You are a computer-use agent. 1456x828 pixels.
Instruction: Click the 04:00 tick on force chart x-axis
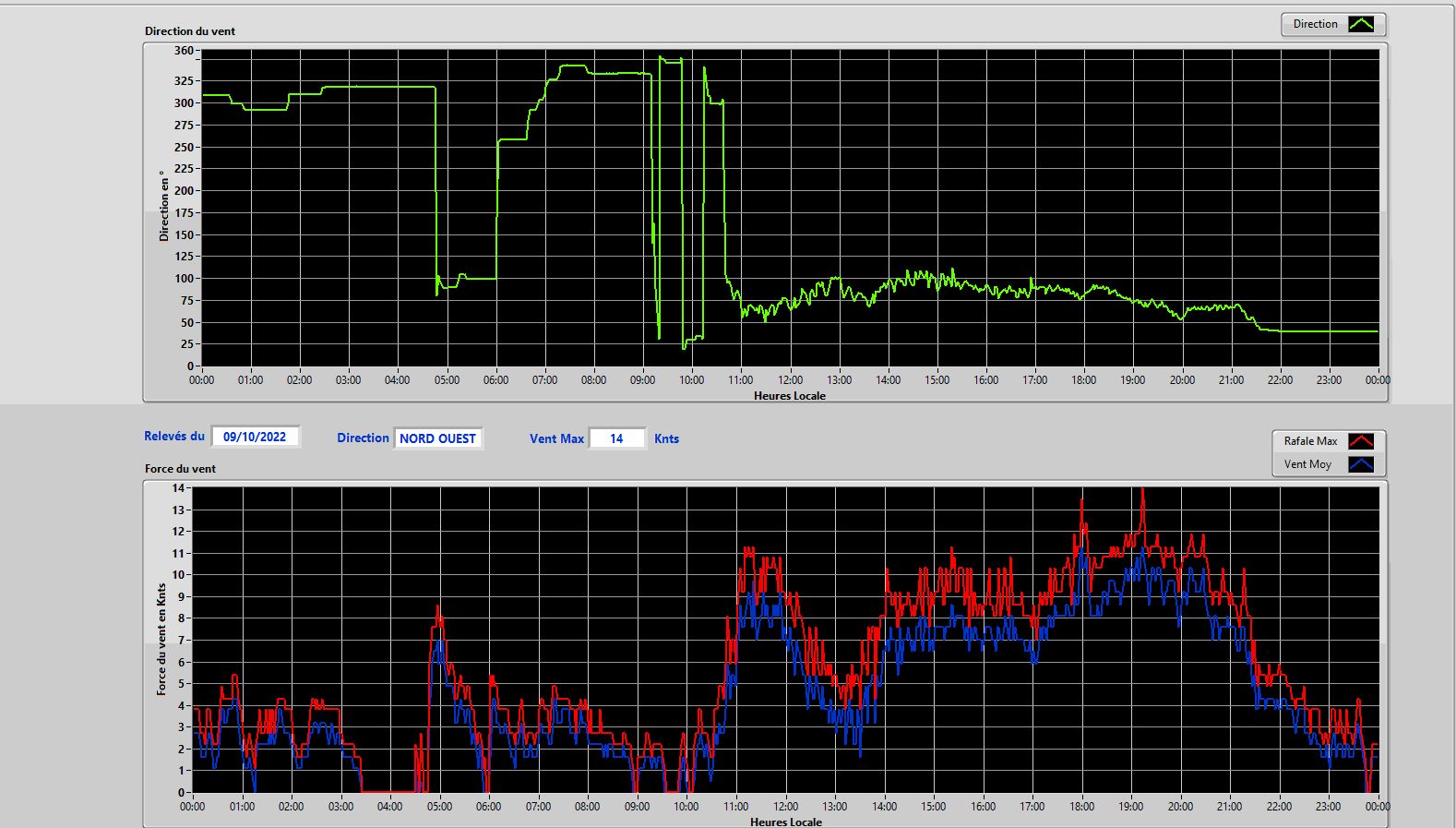tap(390, 806)
